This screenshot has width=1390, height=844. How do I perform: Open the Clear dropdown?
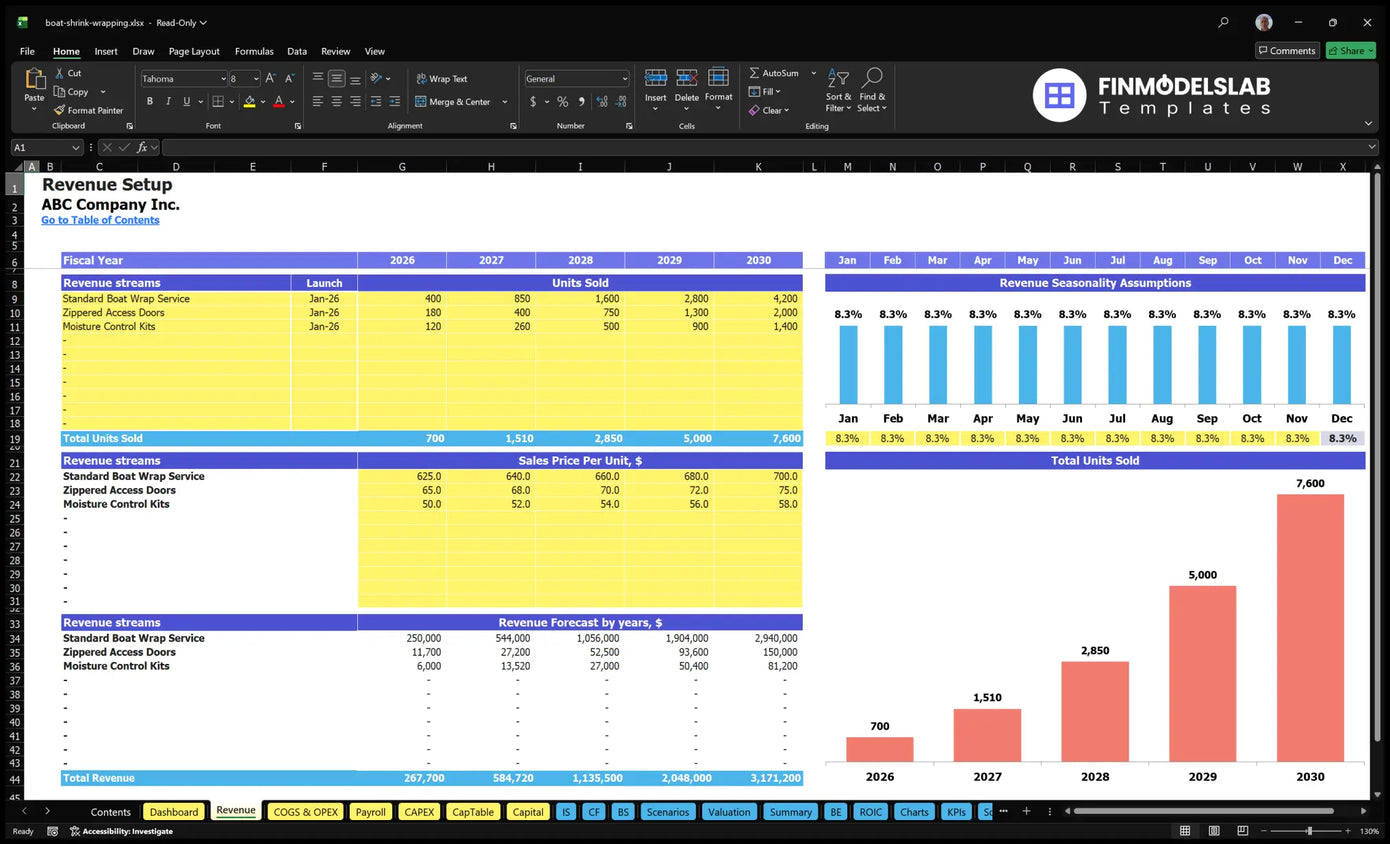(x=769, y=110)
